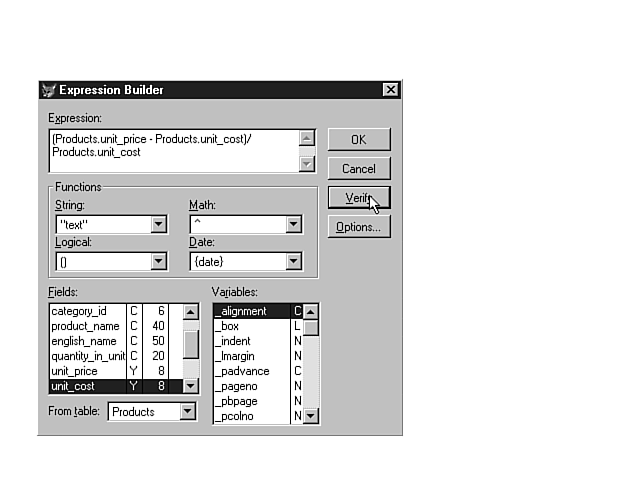
Task: Select the category_id field
Action: pyautogui.click(x=86, y=311)
